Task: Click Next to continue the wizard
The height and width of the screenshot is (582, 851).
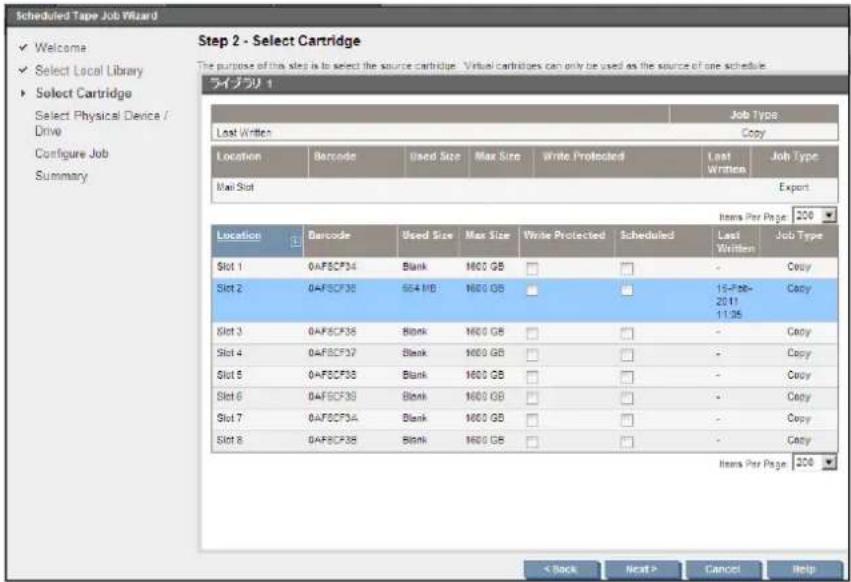Action: point(642,570)
